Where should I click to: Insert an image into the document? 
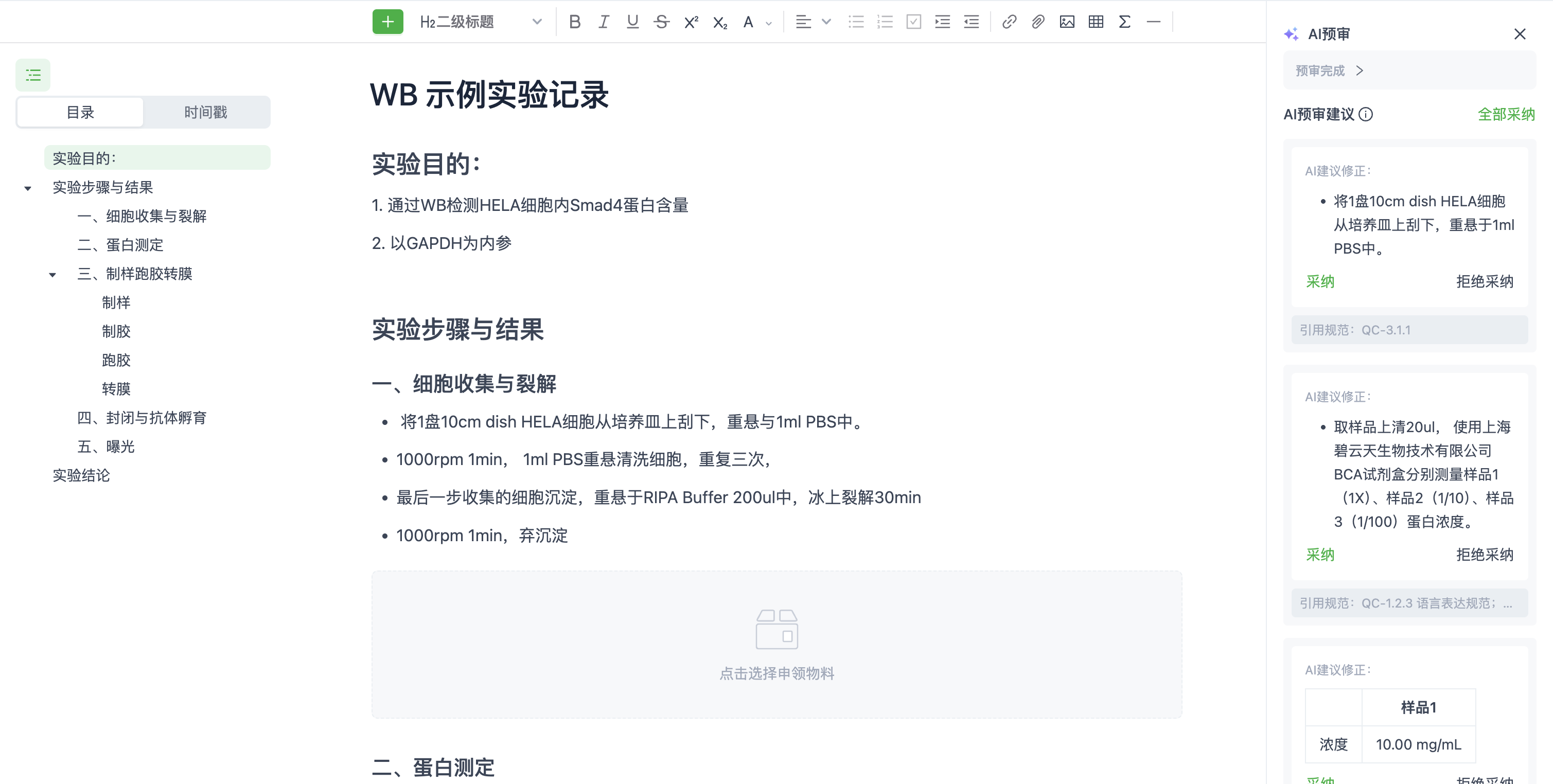[x=1067, y=22]
